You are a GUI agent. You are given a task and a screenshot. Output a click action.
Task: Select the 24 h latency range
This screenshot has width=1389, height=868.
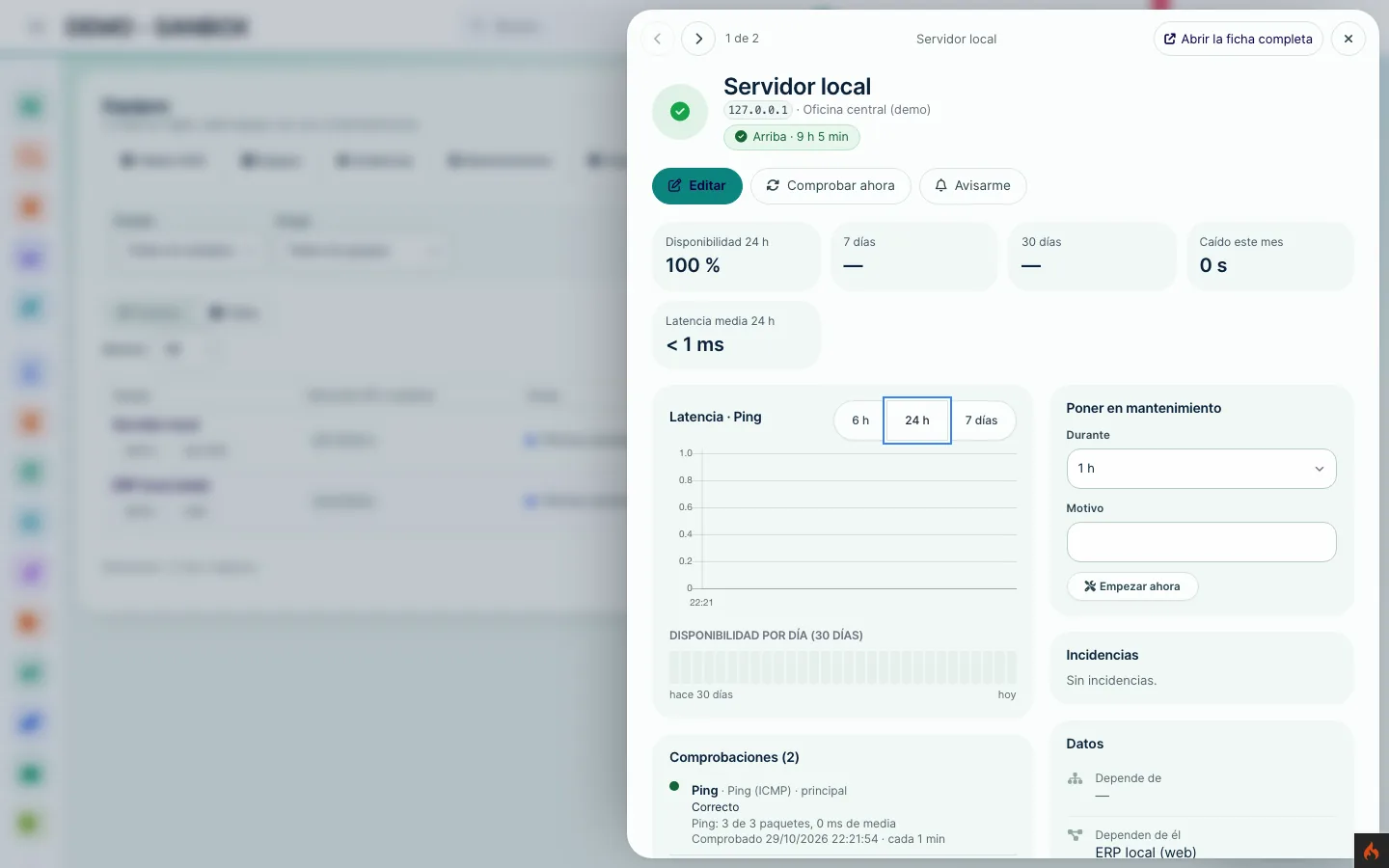(x=917, y=420)
